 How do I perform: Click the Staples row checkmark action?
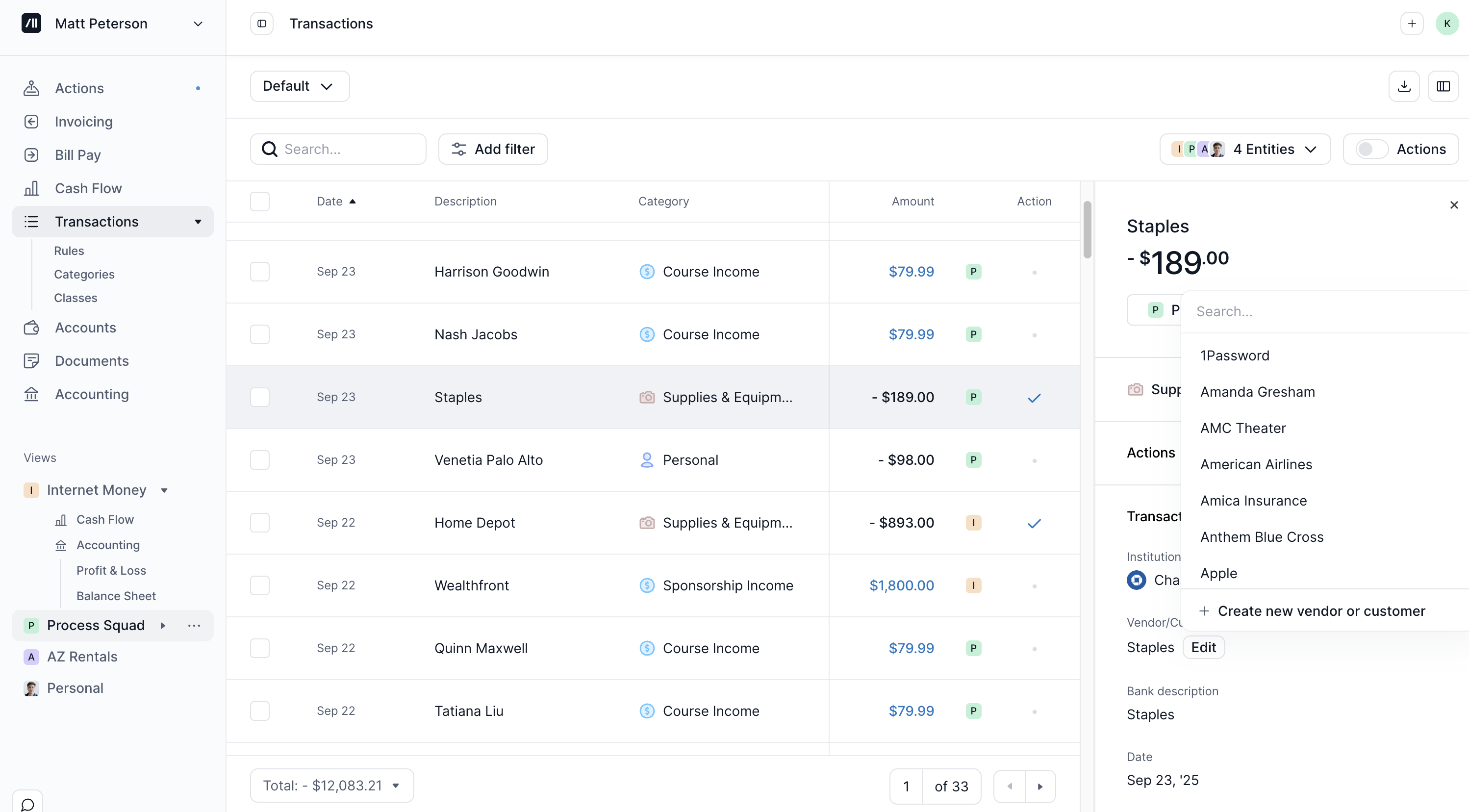pyautogui.click(x=1034, y=398)
